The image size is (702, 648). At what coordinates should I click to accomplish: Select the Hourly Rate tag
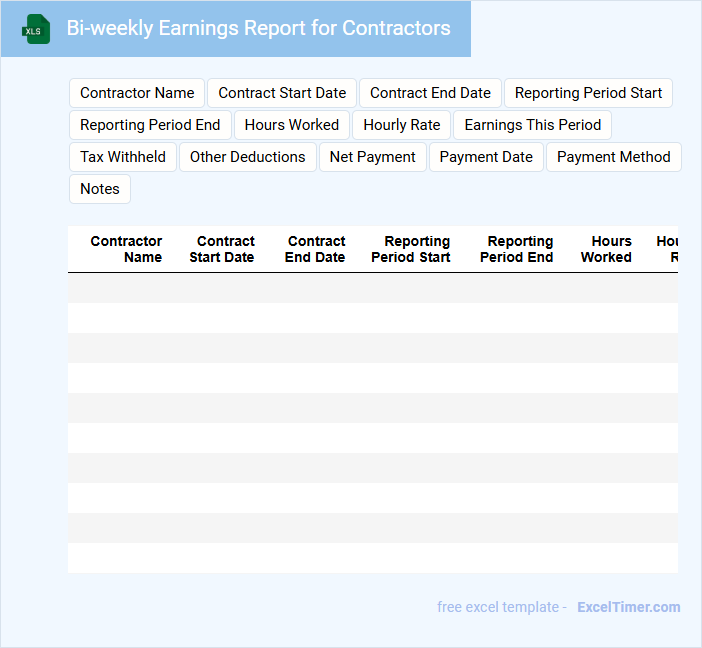point(402,125)
